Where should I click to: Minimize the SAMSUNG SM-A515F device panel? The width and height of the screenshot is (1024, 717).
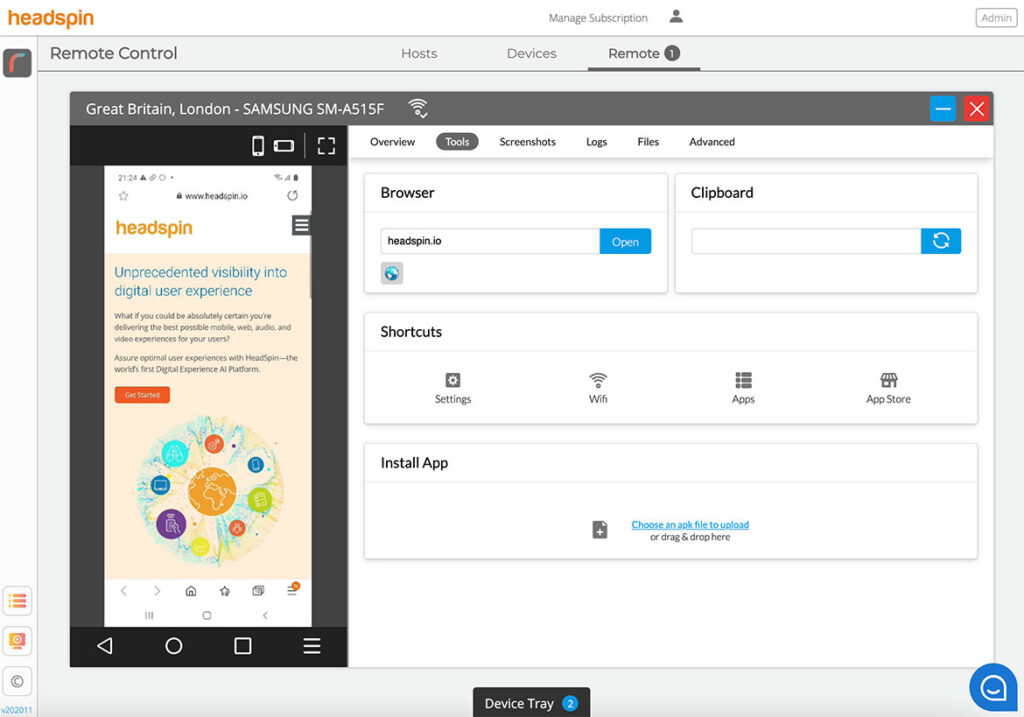pyautogui.click(x=942, y=108)
